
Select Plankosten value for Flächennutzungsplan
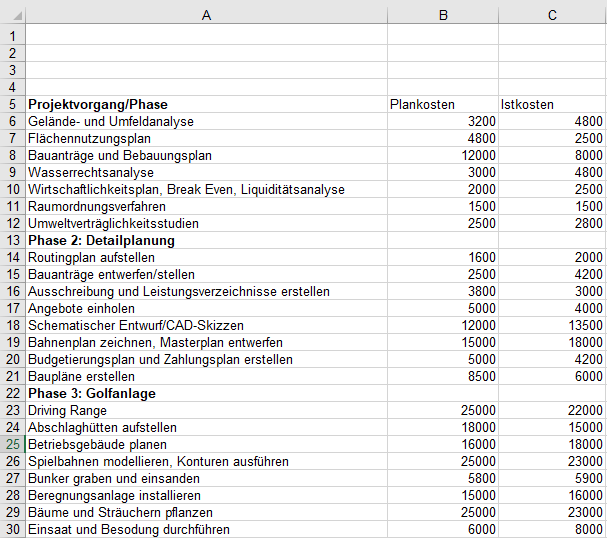(x=442, y=138)
